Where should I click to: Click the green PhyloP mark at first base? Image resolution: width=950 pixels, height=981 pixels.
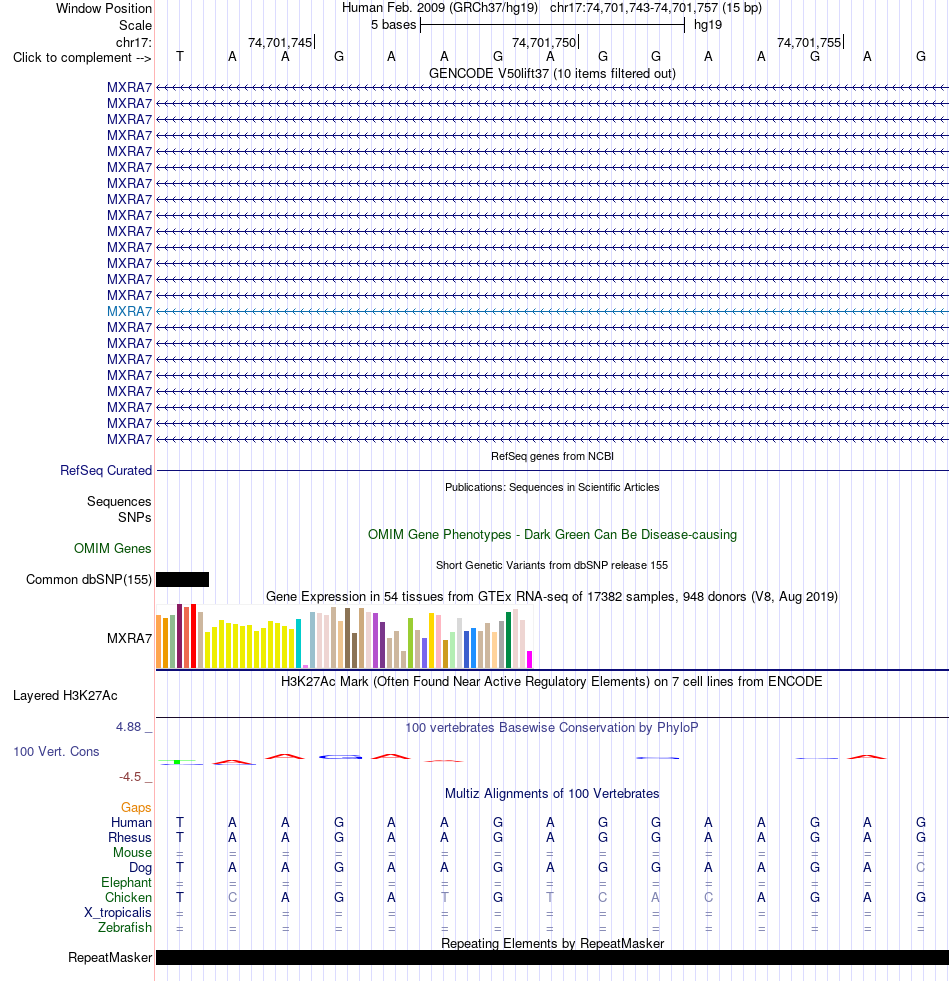[177, 762]
